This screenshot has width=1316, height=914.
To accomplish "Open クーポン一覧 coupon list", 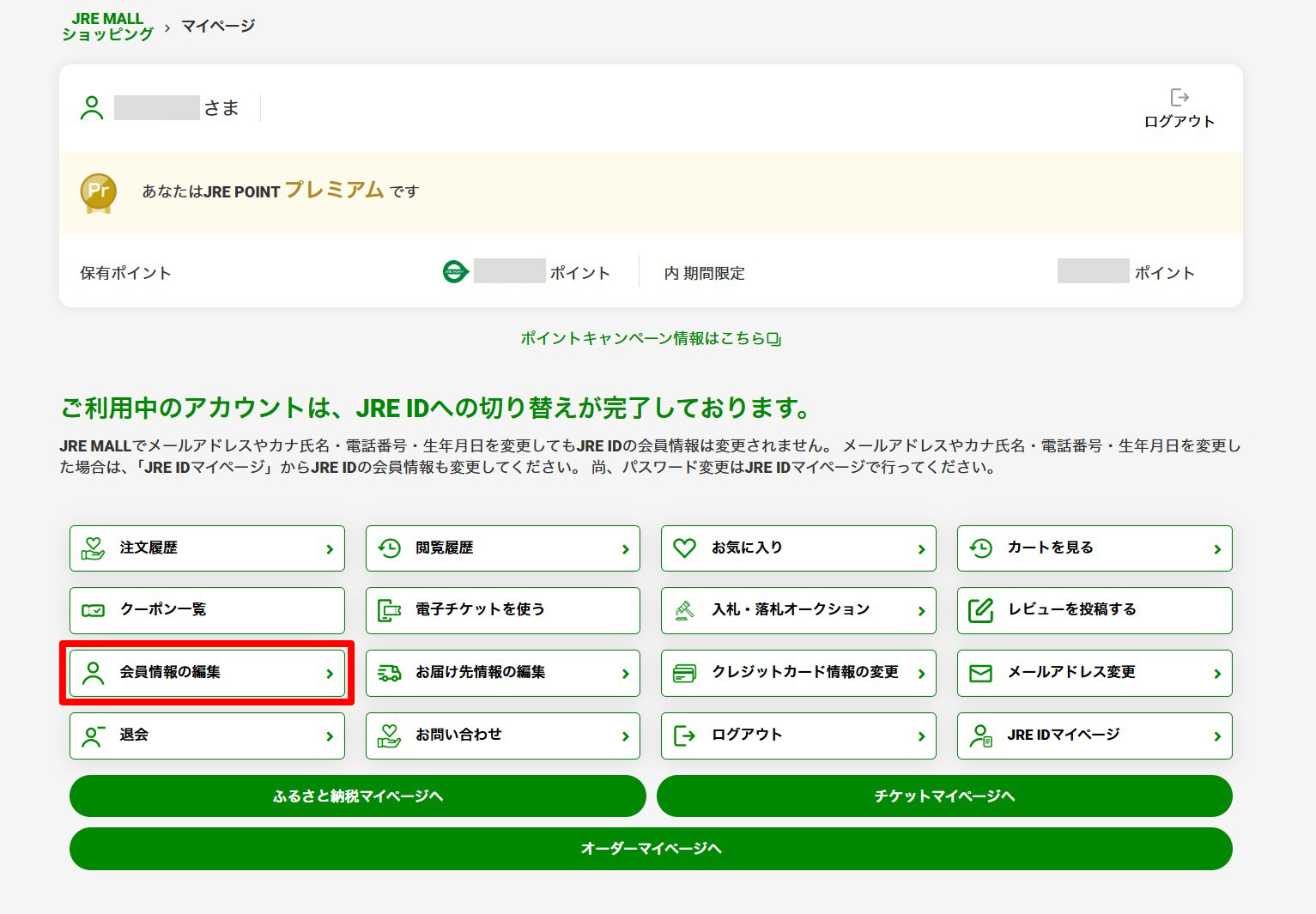I will click(x=207, y=610).
